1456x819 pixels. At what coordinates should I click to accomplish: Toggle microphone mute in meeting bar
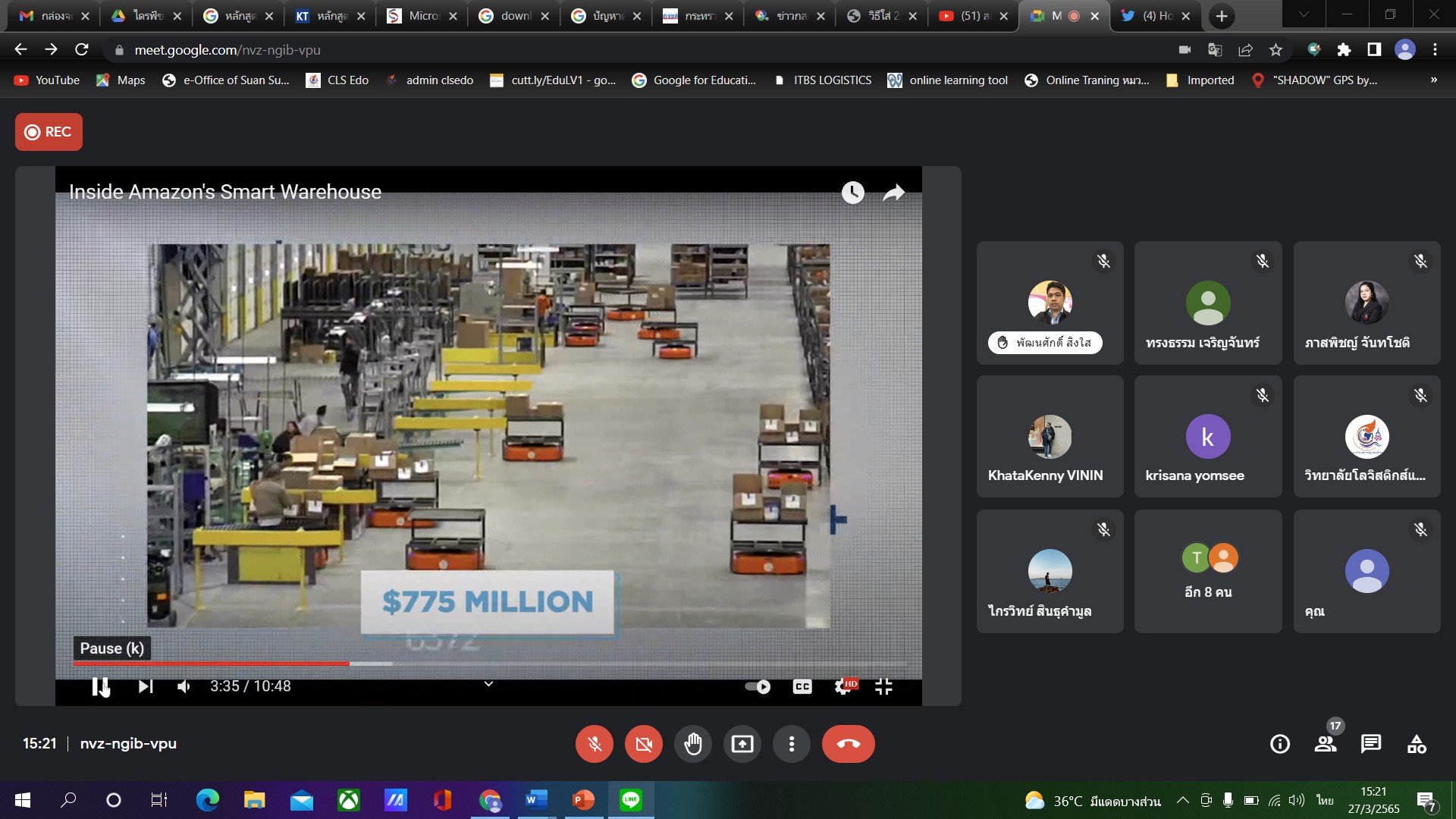[595, 744]
